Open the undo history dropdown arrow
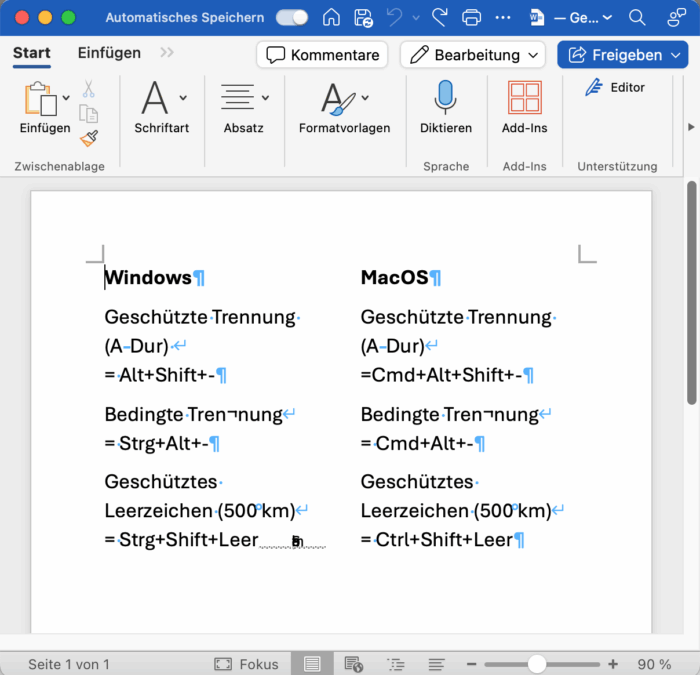Screen dimensions: 700x675 coord(416,18)
